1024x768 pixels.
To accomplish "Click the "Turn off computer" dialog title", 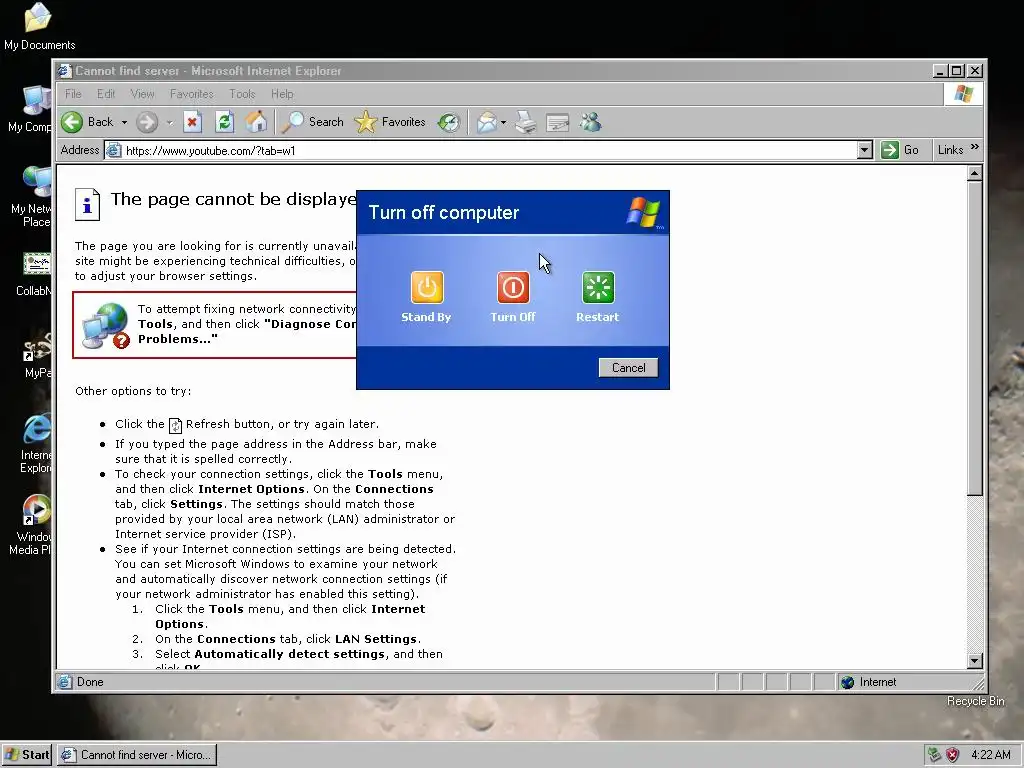I will point(444,213).
